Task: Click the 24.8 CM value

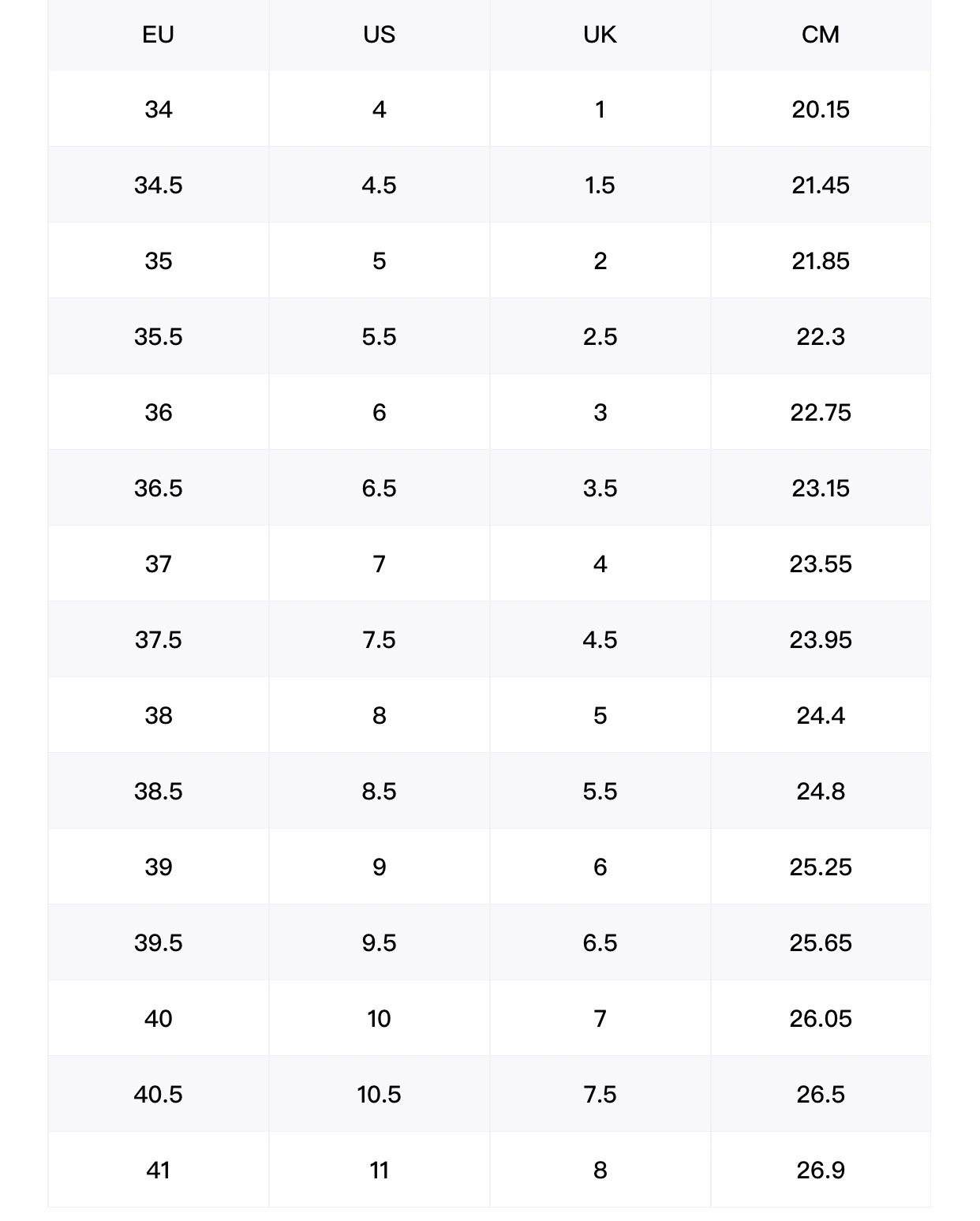Action: click(x=821, y=791)
